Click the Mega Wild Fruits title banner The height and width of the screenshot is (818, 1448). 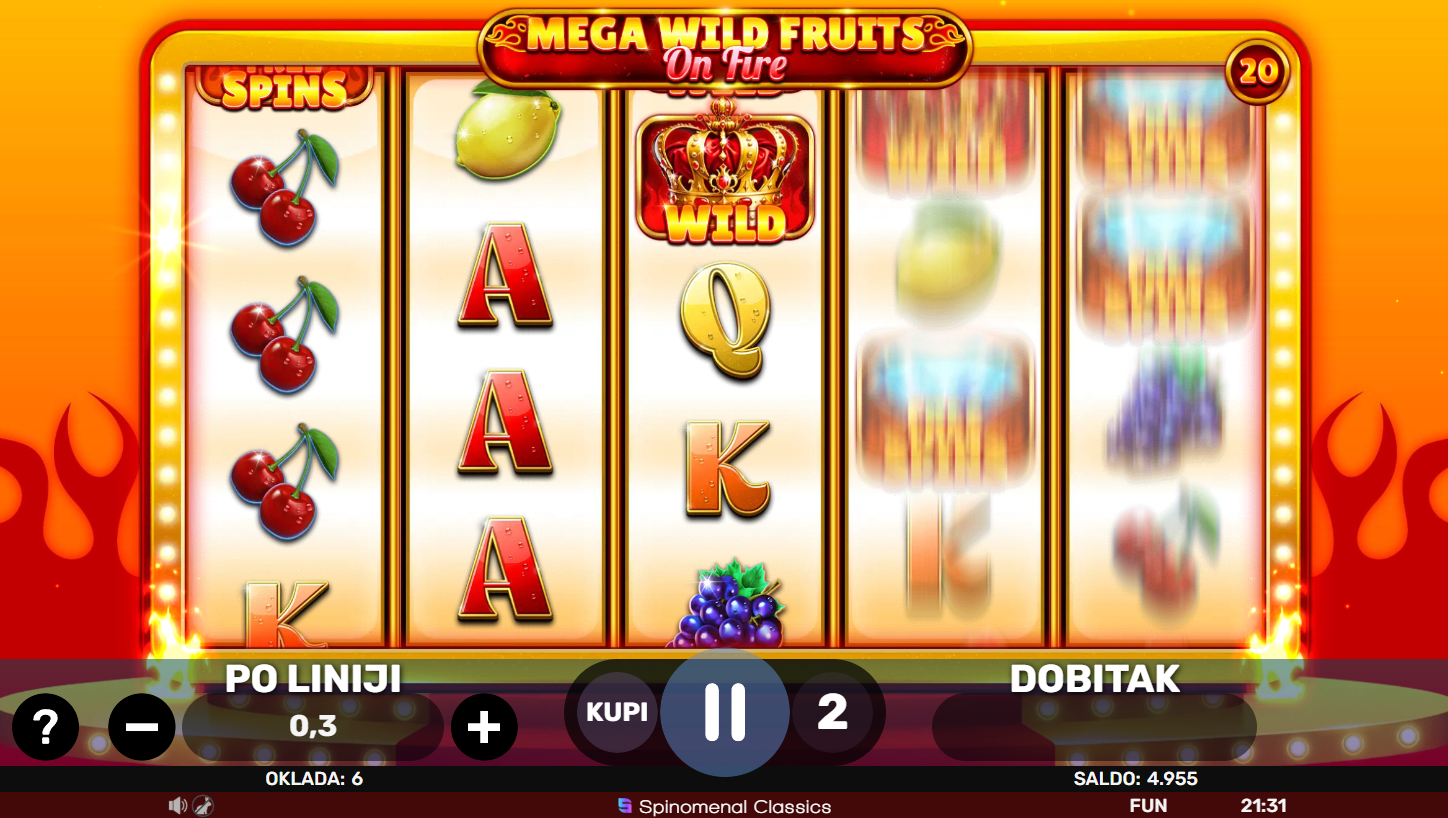pyautogui.click(x=725, y=48)
